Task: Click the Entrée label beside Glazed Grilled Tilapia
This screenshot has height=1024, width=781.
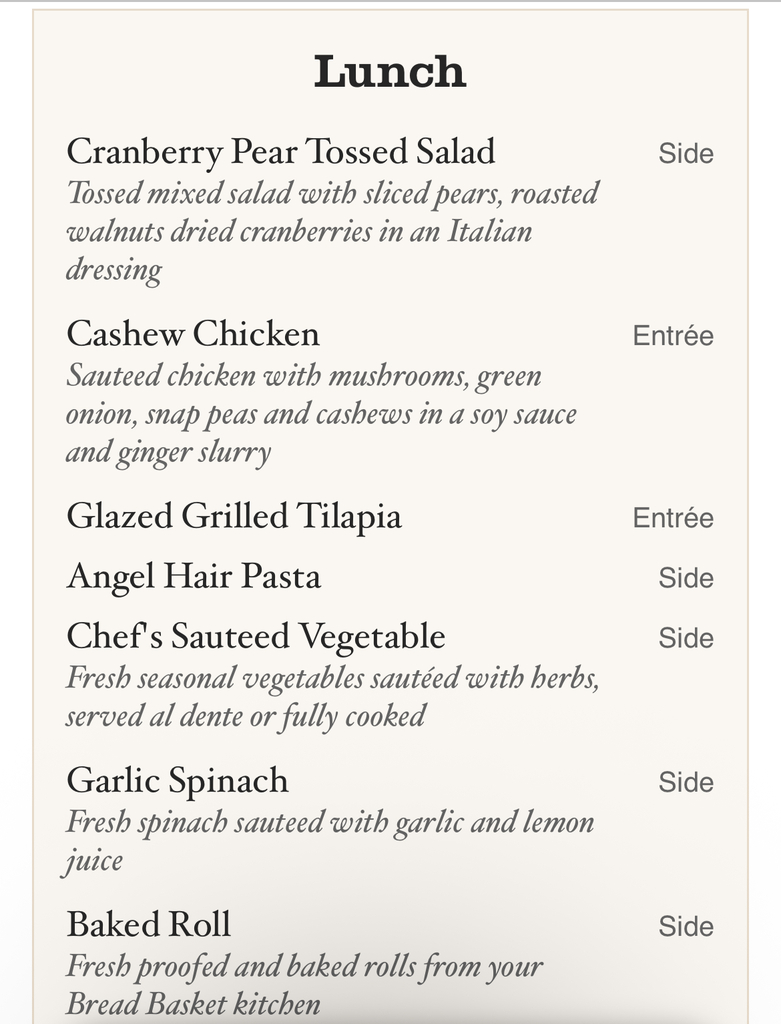Action: pos(673,518)
